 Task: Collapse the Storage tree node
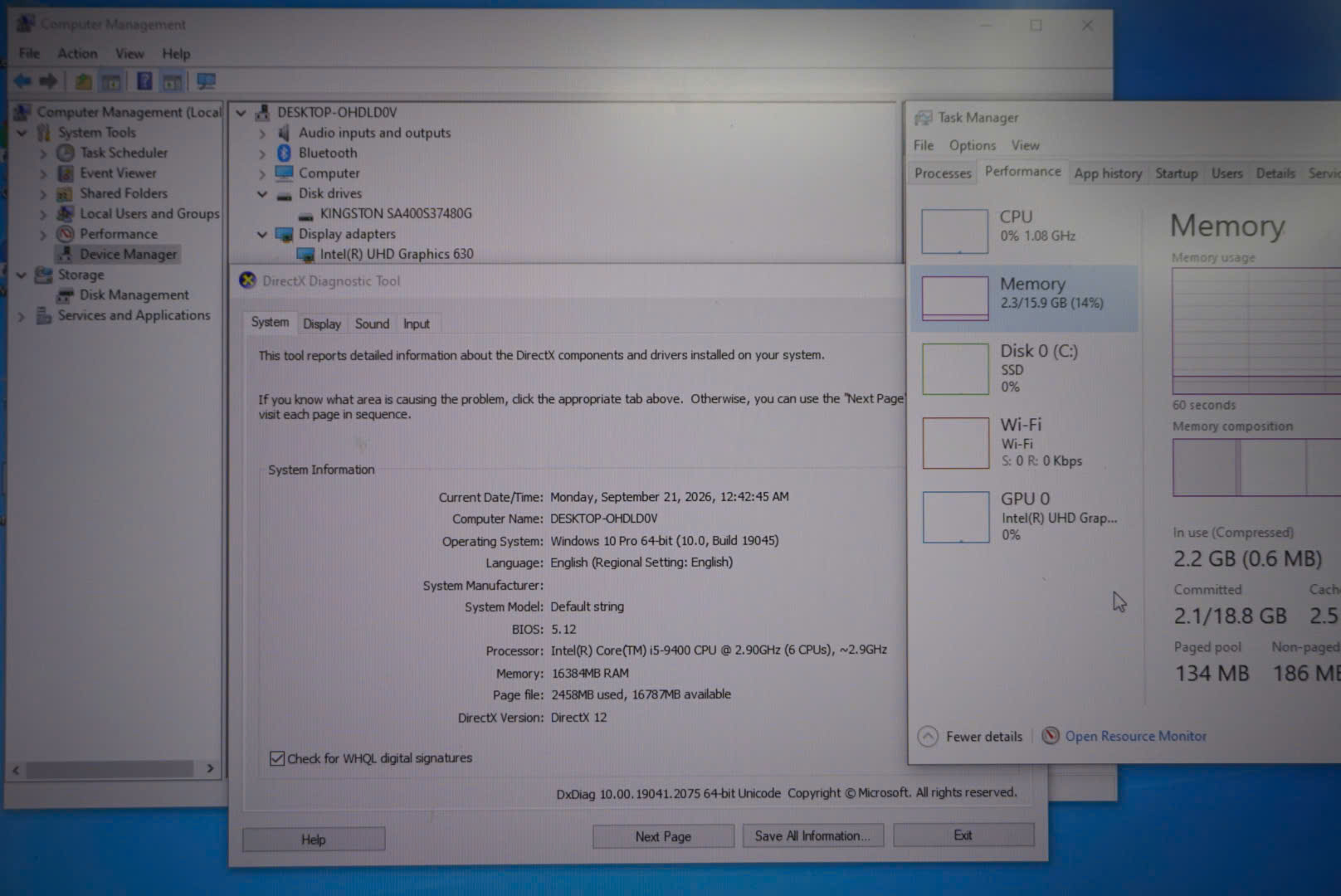(22, 275)
